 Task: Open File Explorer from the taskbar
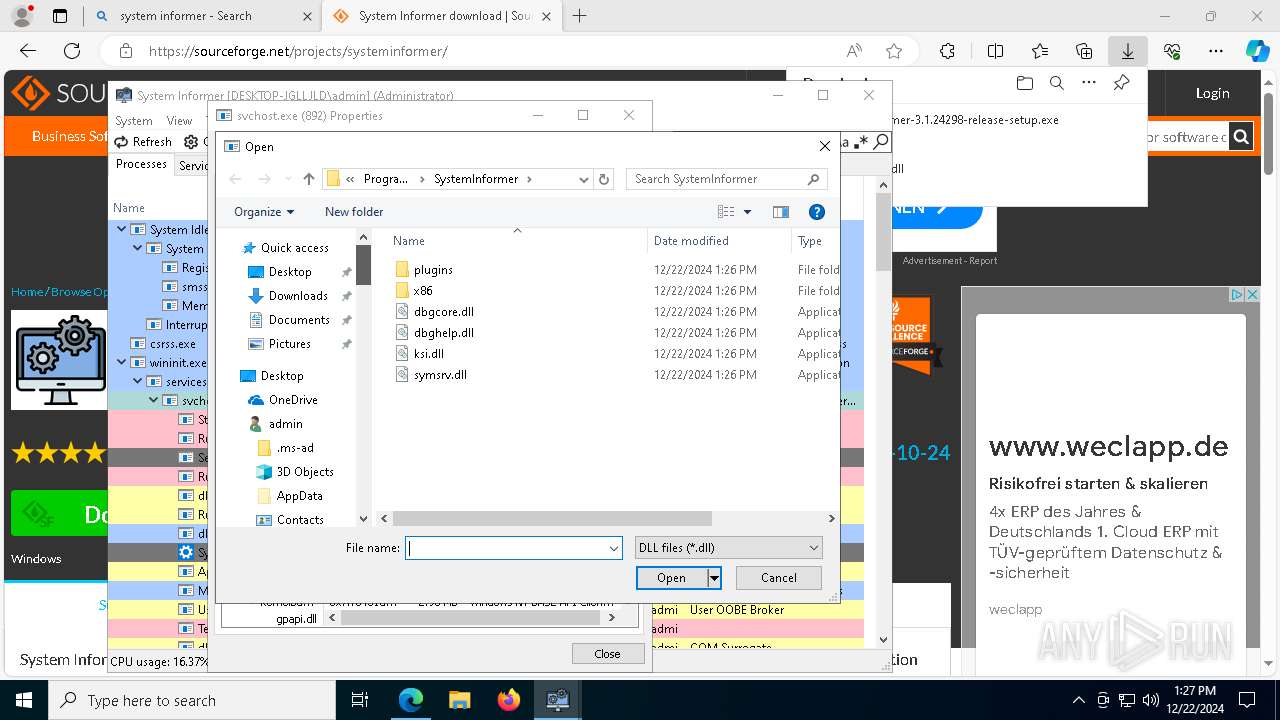[x=459, y=700]
